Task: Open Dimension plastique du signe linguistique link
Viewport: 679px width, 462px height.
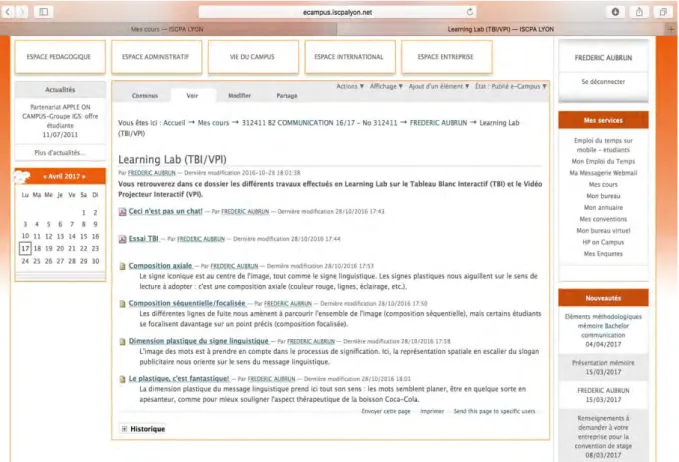Action: pos(198,341)
